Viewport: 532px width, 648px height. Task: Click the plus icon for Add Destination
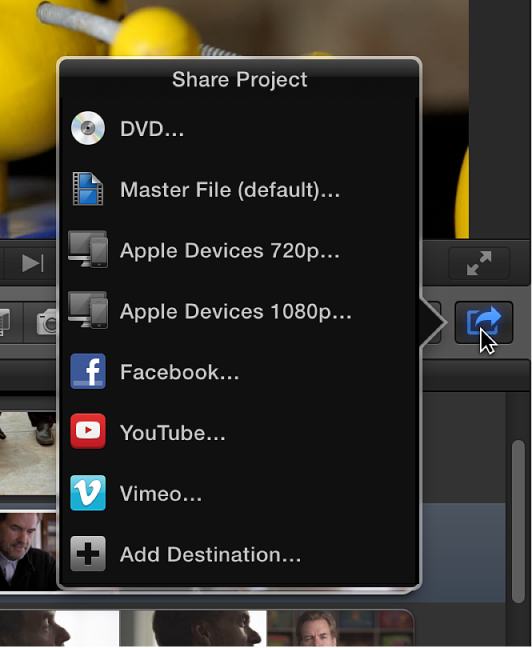point(88,553)
